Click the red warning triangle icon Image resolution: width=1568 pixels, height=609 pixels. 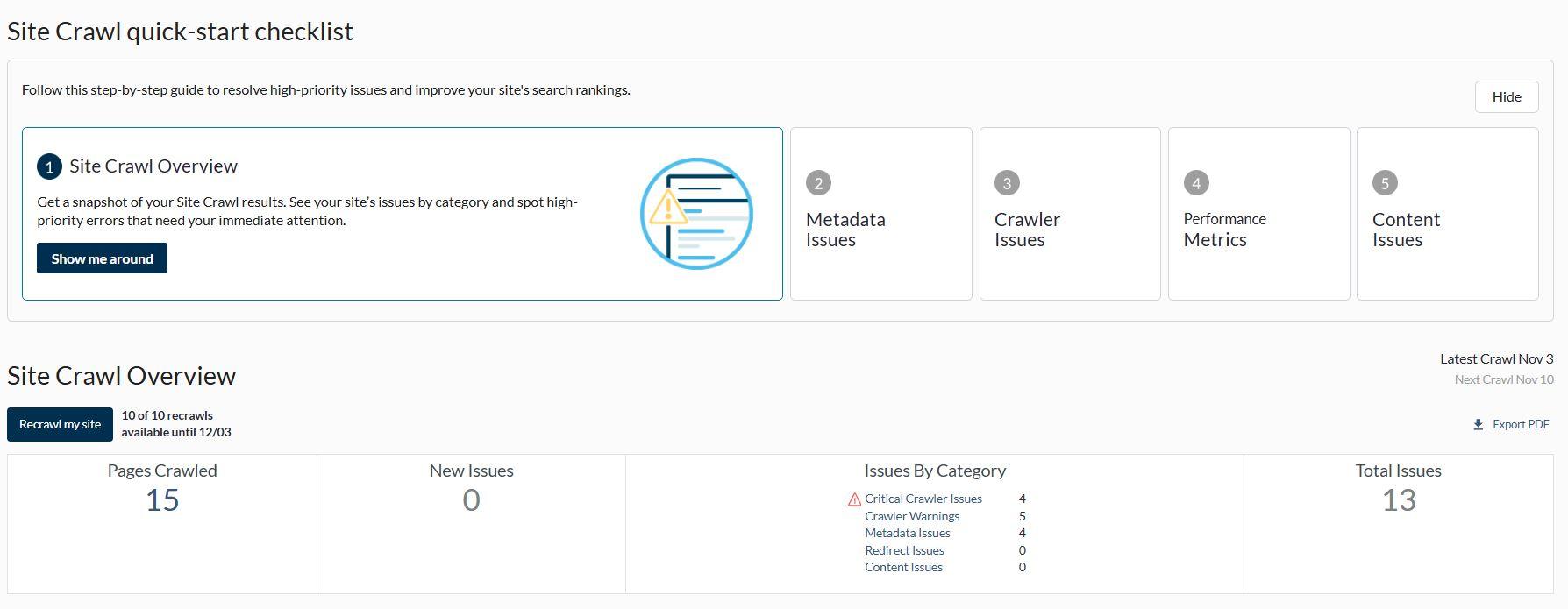coord(854,499)
